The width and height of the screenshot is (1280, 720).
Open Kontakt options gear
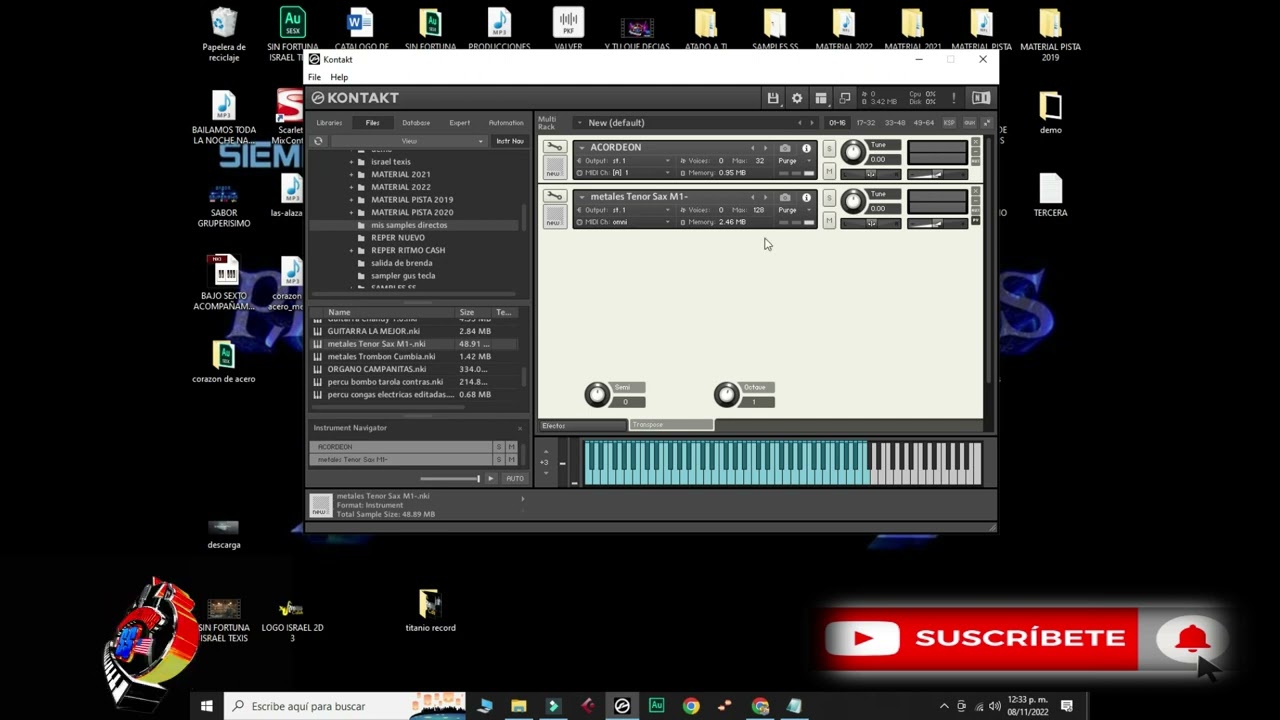click(797, 98)
